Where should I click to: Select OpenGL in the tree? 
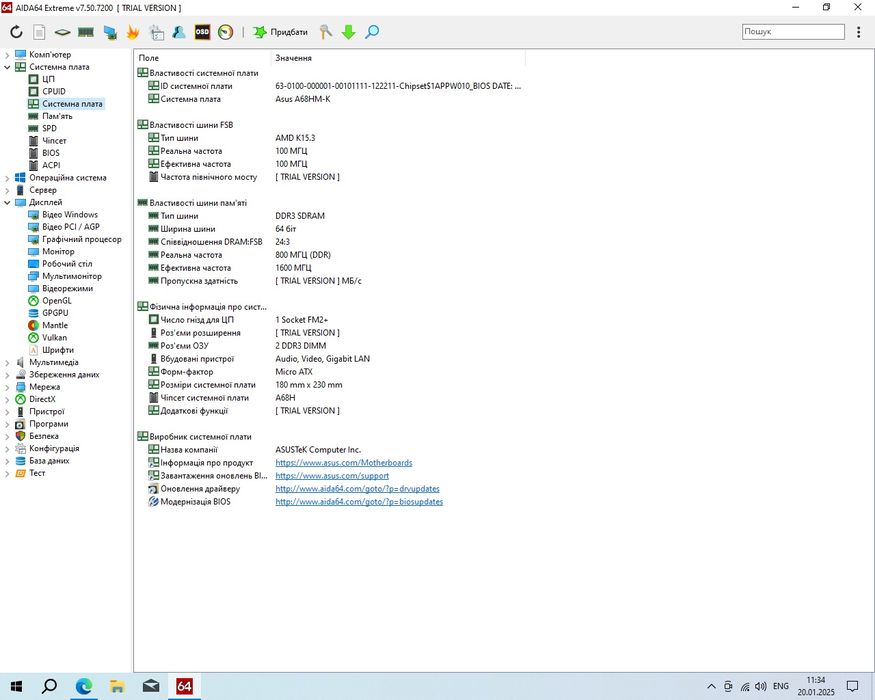(56, 301)
